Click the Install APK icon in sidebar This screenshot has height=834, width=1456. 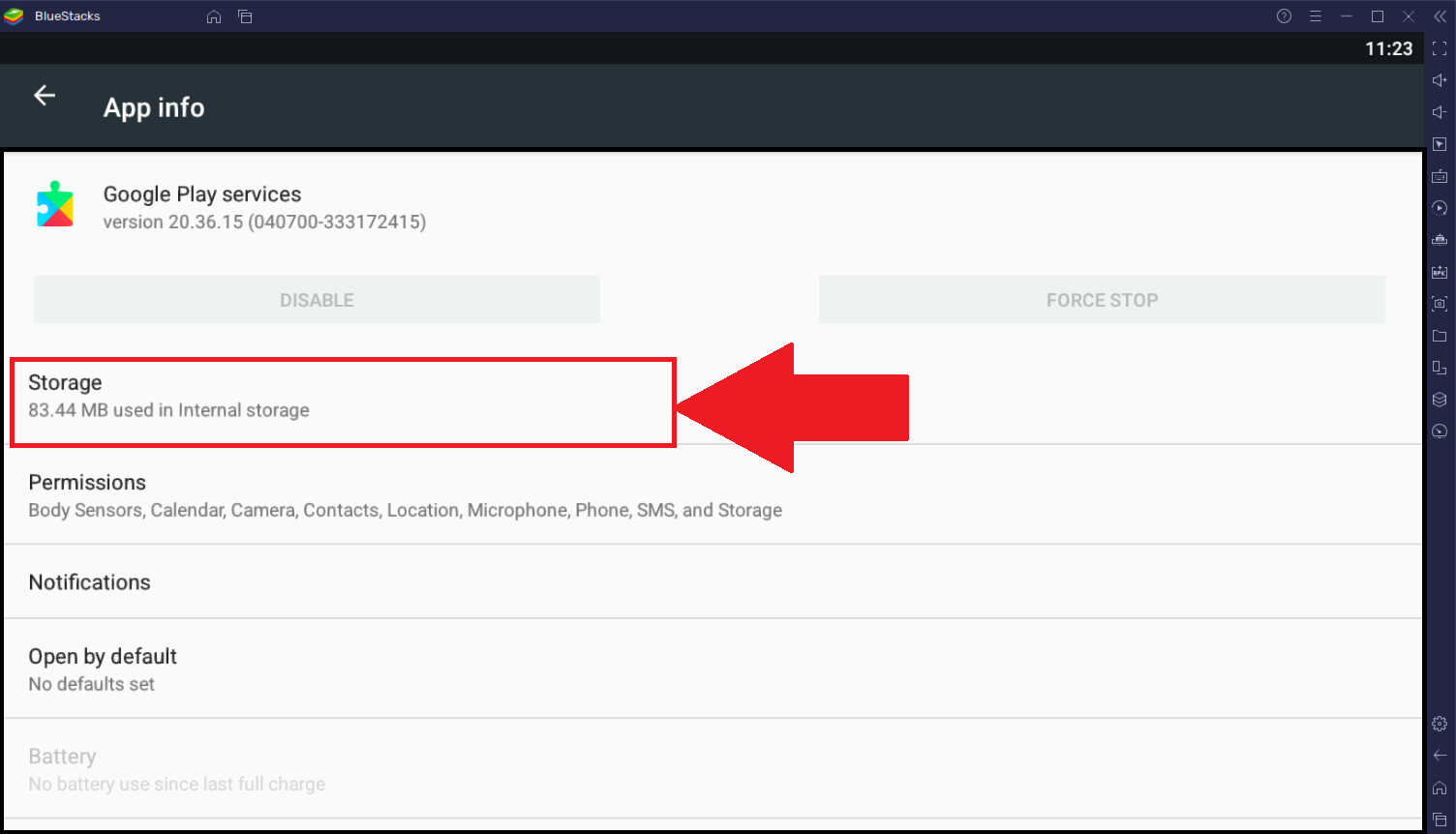pyautogui.click(x=1440, y=272)
